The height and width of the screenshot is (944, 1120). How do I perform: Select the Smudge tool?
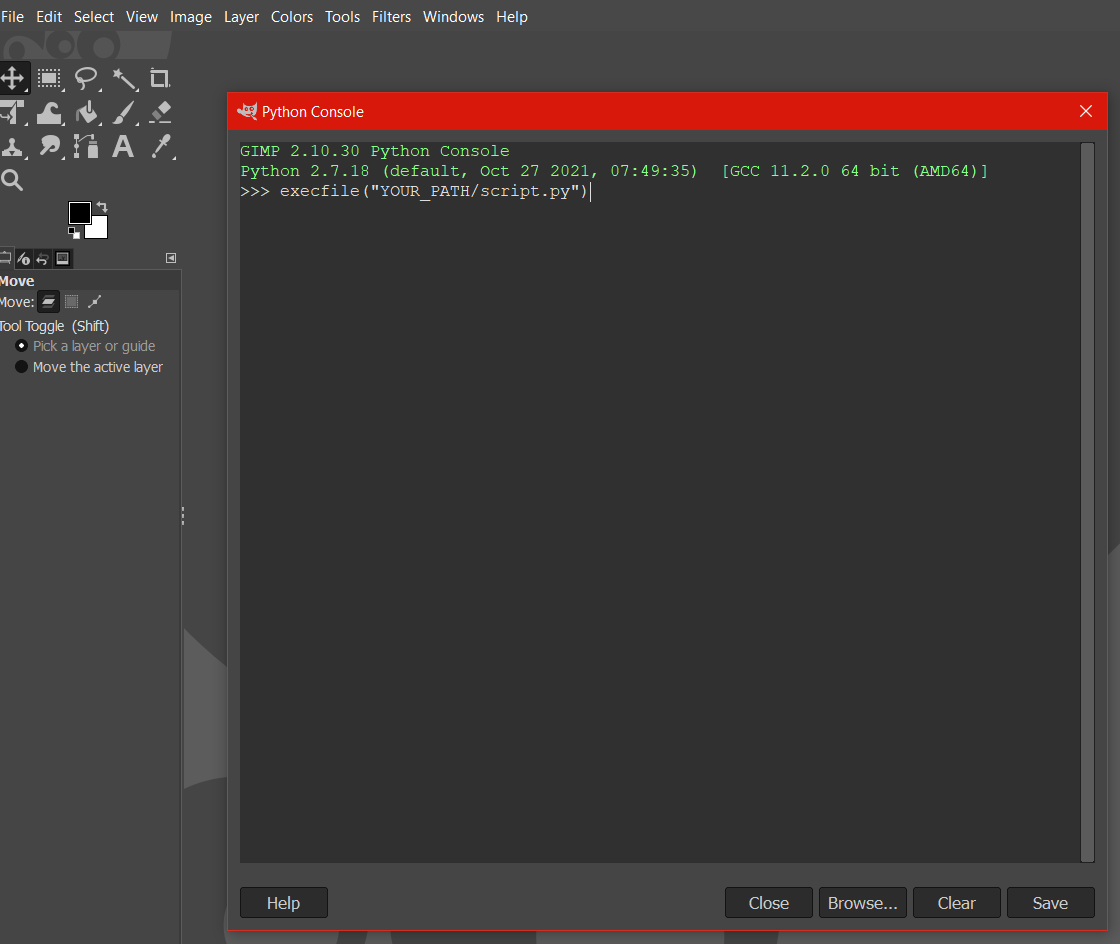click(x=49, y=147)
